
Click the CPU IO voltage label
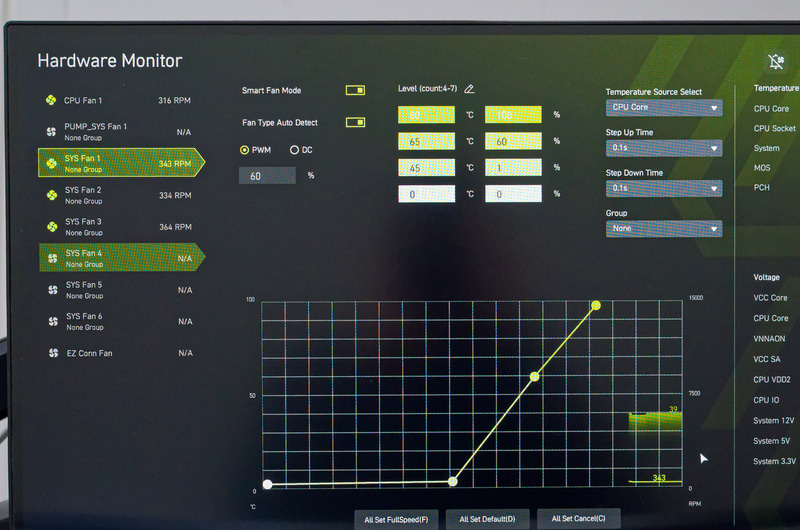point(766,400)
